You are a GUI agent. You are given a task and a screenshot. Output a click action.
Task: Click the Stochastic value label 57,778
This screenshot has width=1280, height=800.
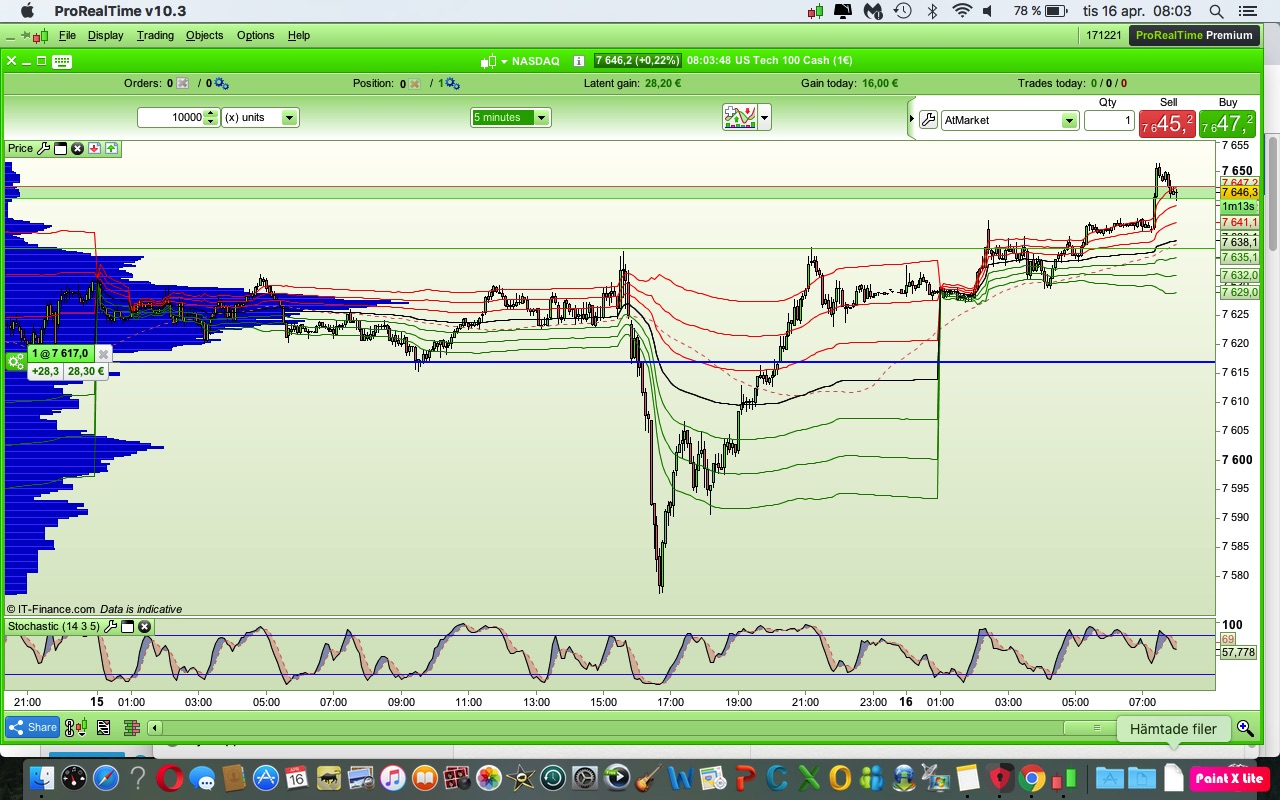[x=1239, y=652]
